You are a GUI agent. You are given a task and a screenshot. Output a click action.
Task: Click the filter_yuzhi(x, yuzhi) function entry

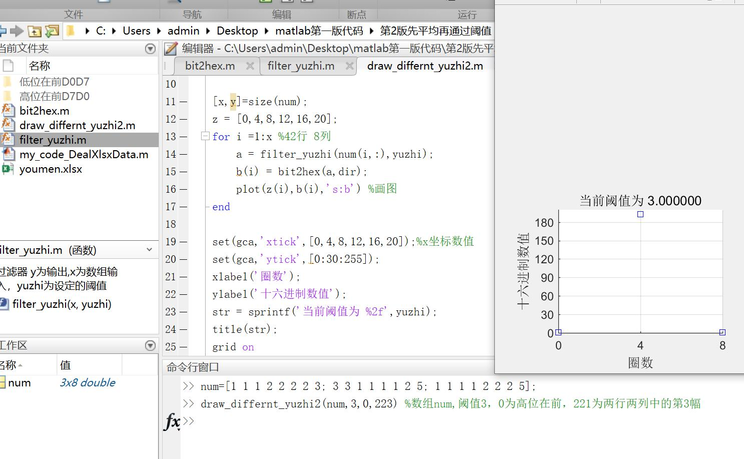click(x=62, y=304)
